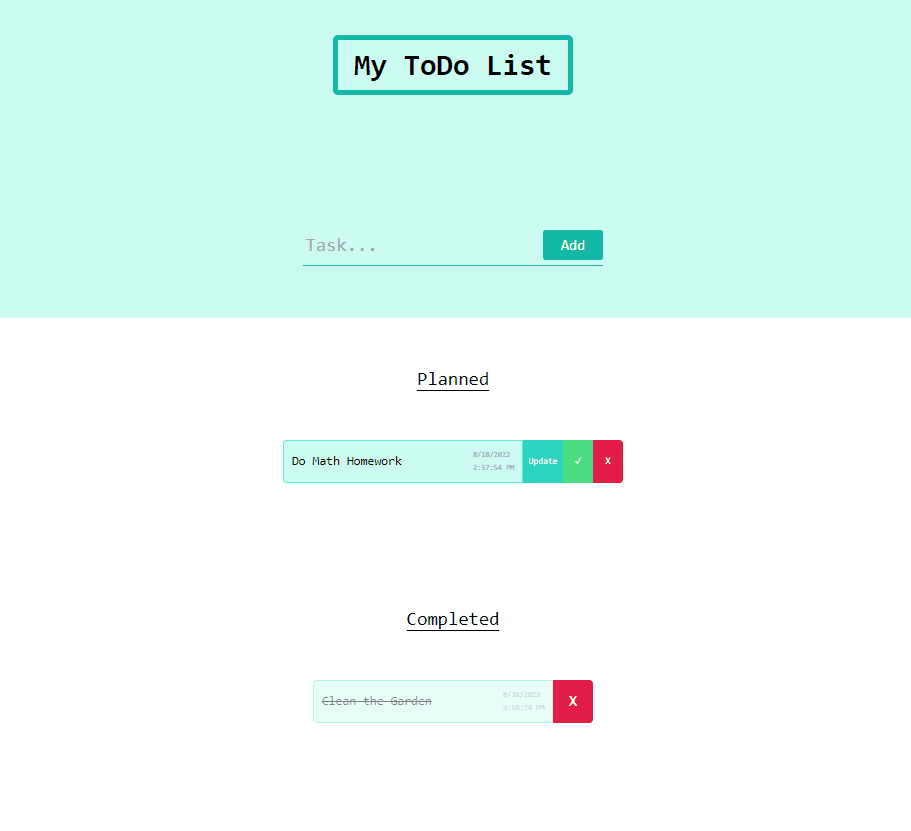Click the empty area of the Clean the Garden card
Screen dimensions: 911x831
pyautogui.click(x=467, y=701)
